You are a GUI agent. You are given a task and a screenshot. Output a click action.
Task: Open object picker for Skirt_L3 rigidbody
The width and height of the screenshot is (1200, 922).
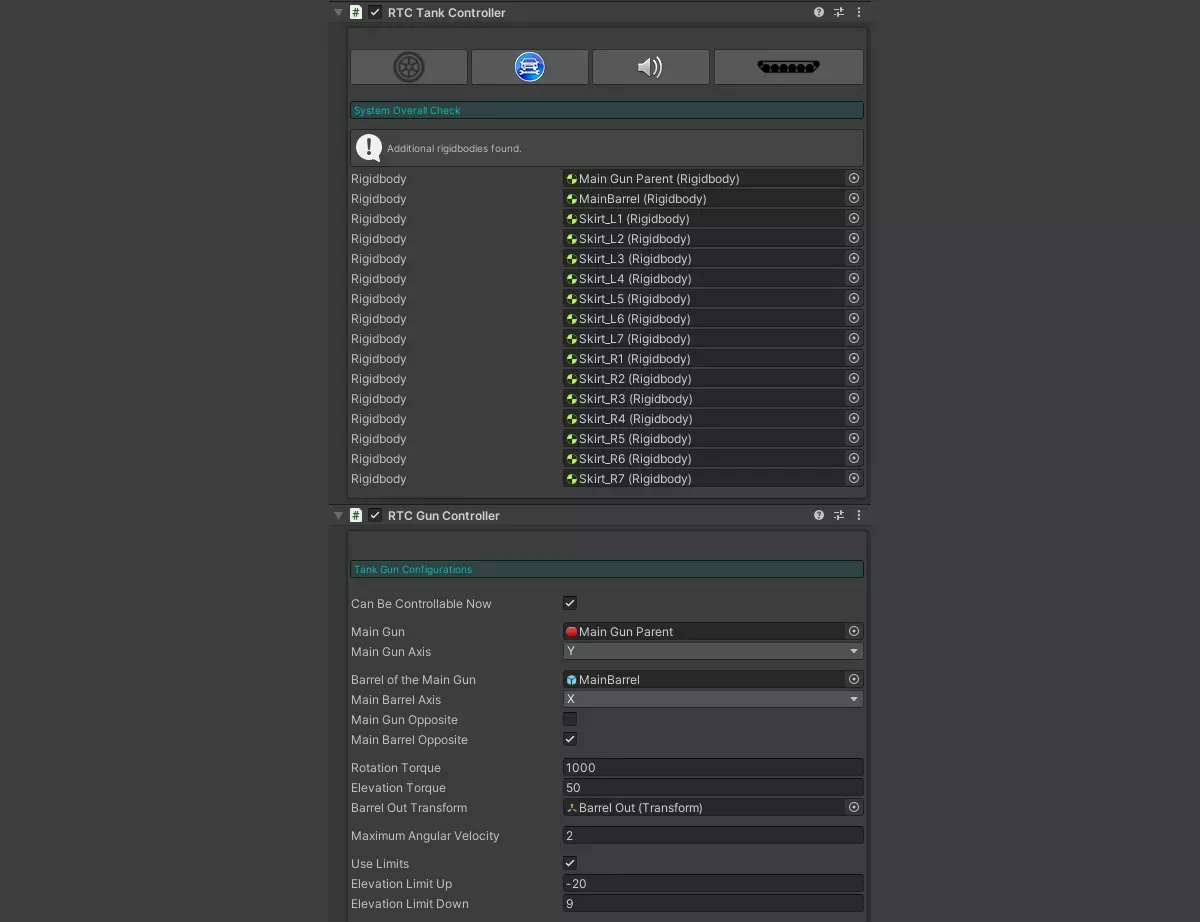pyautogui.click(x=854, y=258)
